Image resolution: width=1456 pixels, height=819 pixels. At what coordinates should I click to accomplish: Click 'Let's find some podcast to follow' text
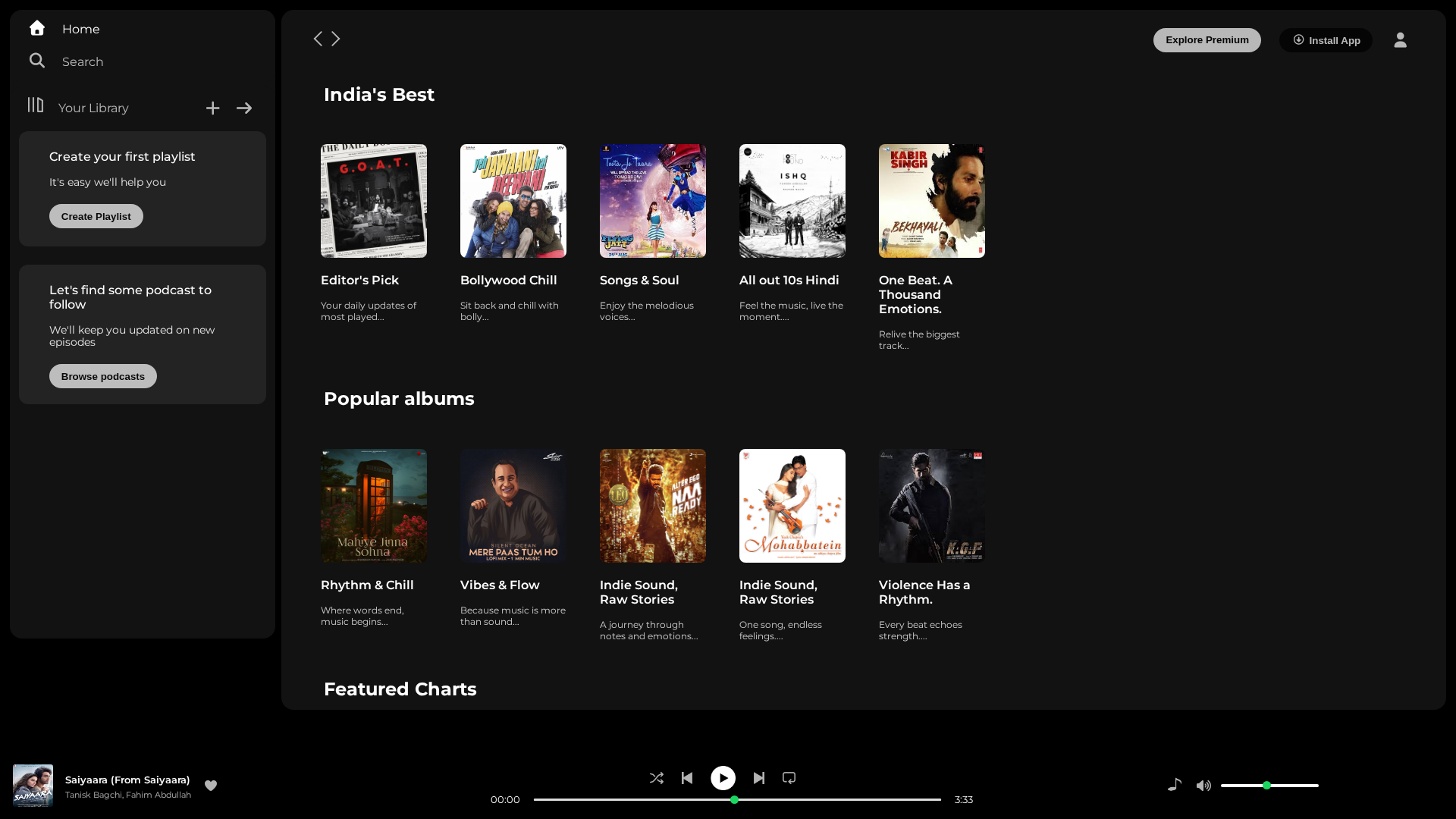[x=130, y=297]
